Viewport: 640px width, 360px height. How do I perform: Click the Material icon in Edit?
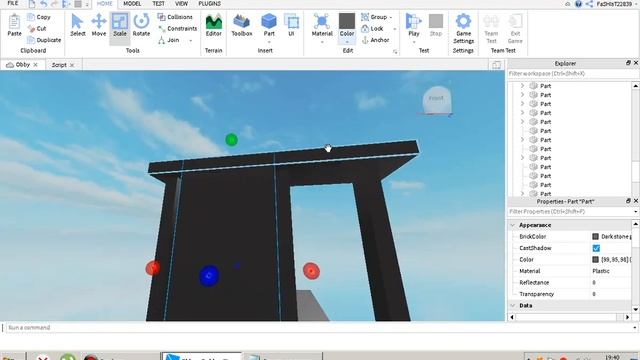point(322,22)
